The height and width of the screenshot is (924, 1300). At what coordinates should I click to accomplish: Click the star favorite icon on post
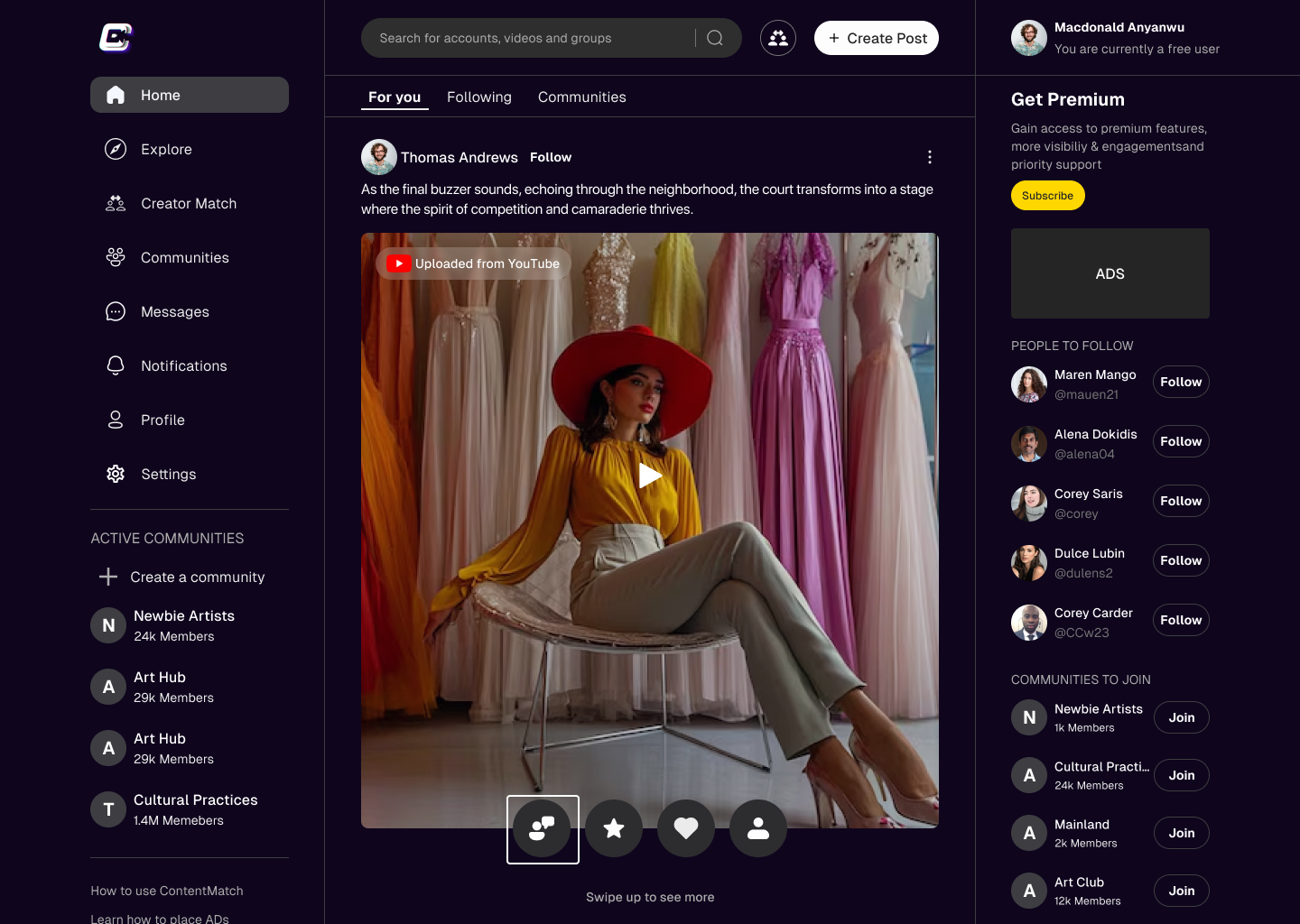614,828
